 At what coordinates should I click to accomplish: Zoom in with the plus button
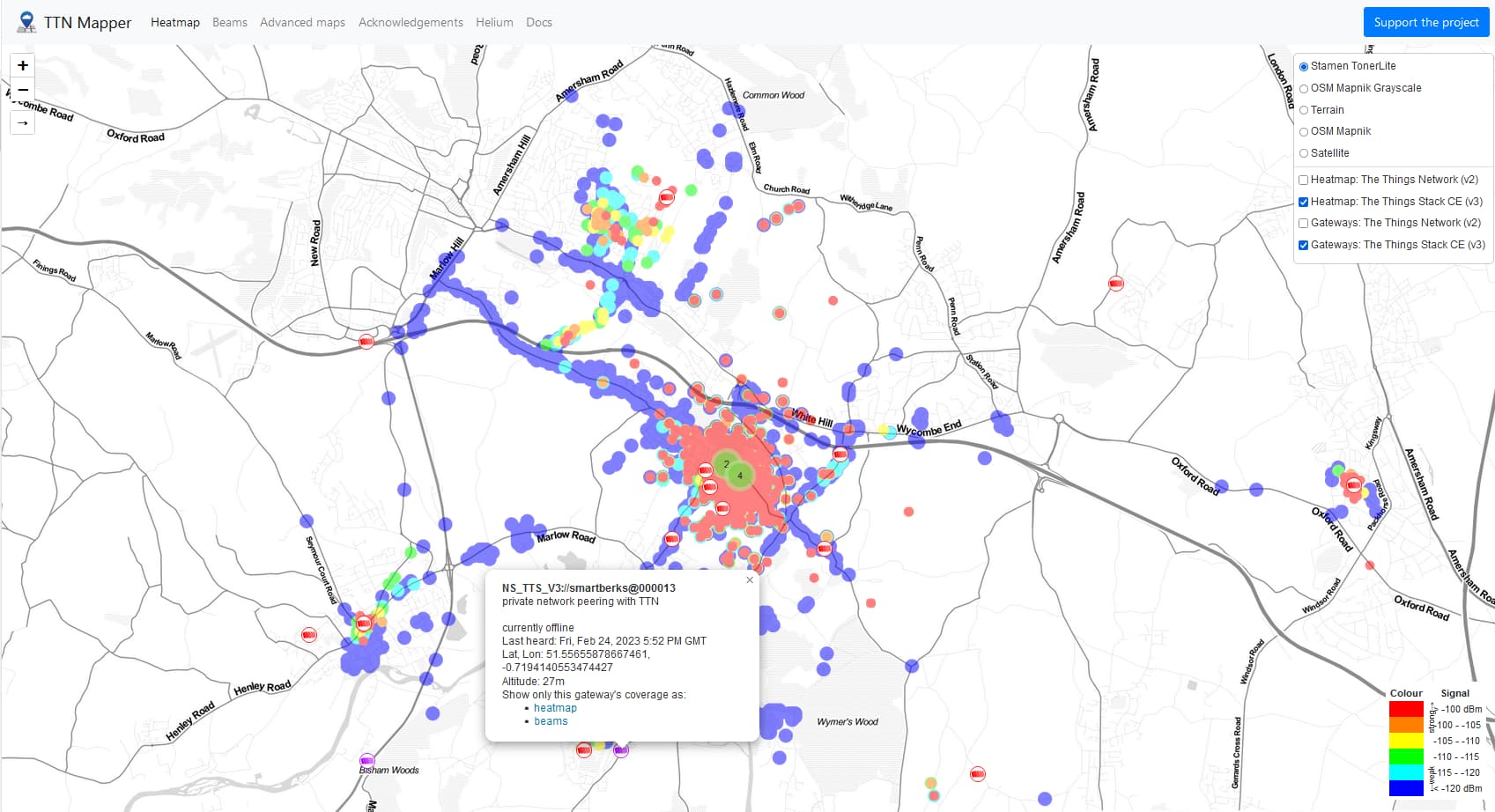pyautogui.click(x=23, y=65)
